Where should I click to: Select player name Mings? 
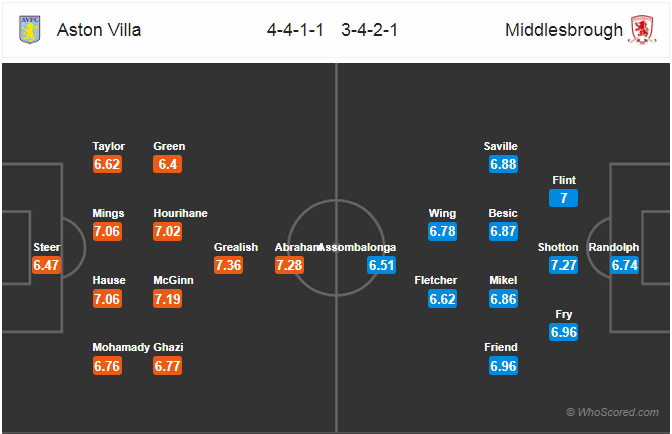point(108,213)
